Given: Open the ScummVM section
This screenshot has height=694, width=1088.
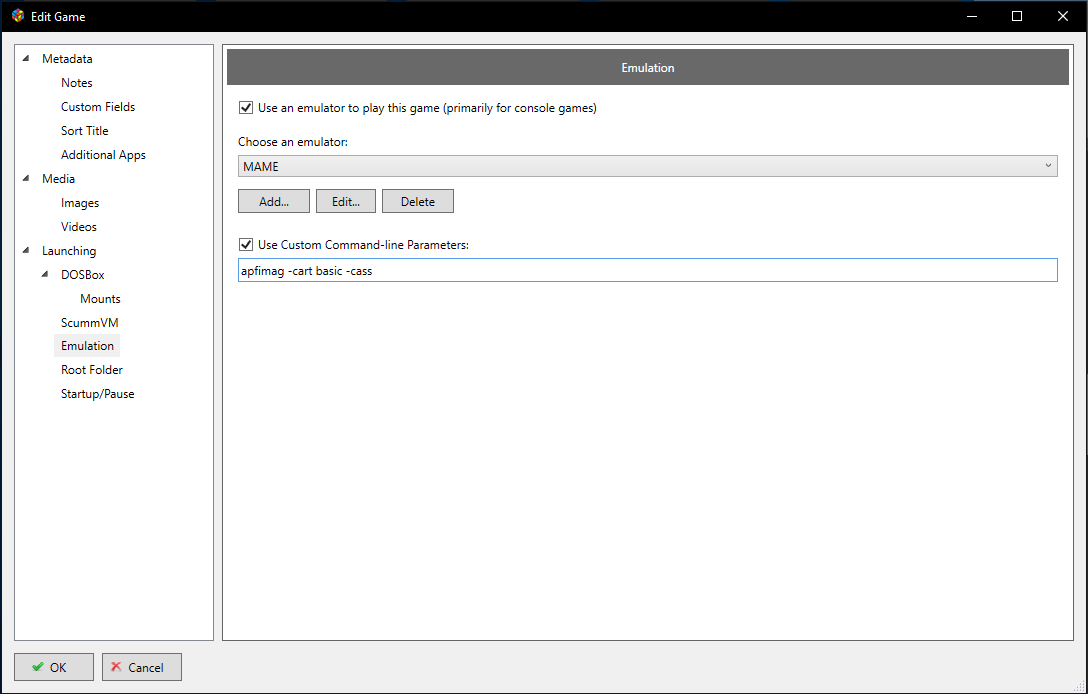Looking at the screenshot, I should (x=90, y=323).
